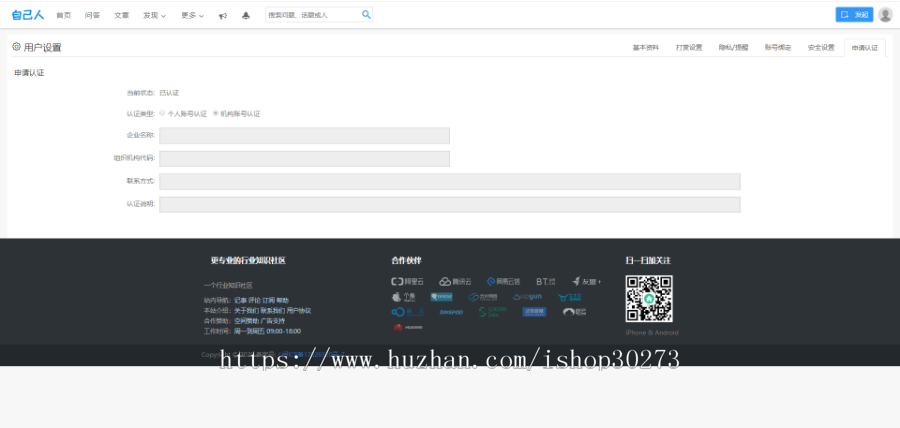Screen dimensions: 900x428
Task: Click the 企业名称 input field
Action: [x=304, y=135]
